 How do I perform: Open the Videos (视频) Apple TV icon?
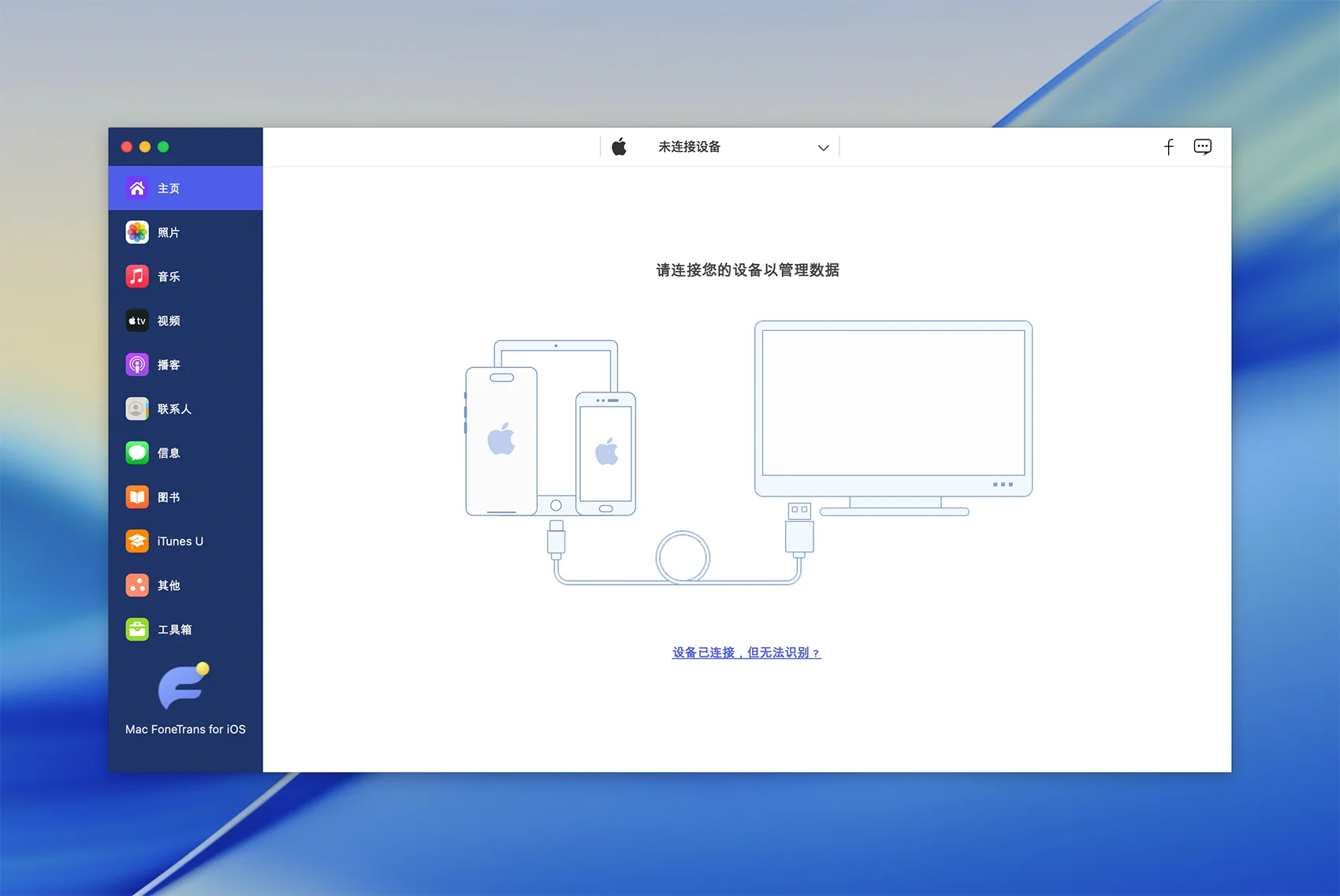[x=137, y=321]
